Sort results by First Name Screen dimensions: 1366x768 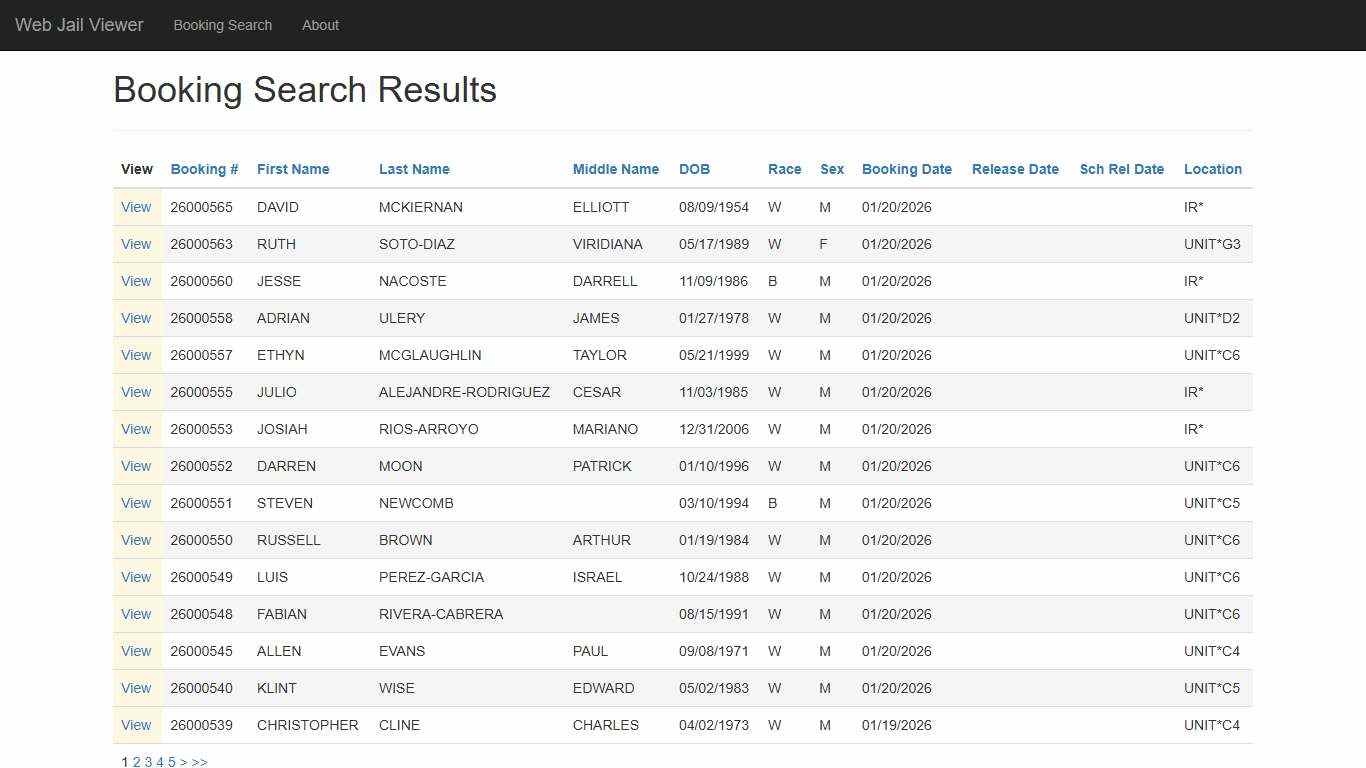[292, 169]
